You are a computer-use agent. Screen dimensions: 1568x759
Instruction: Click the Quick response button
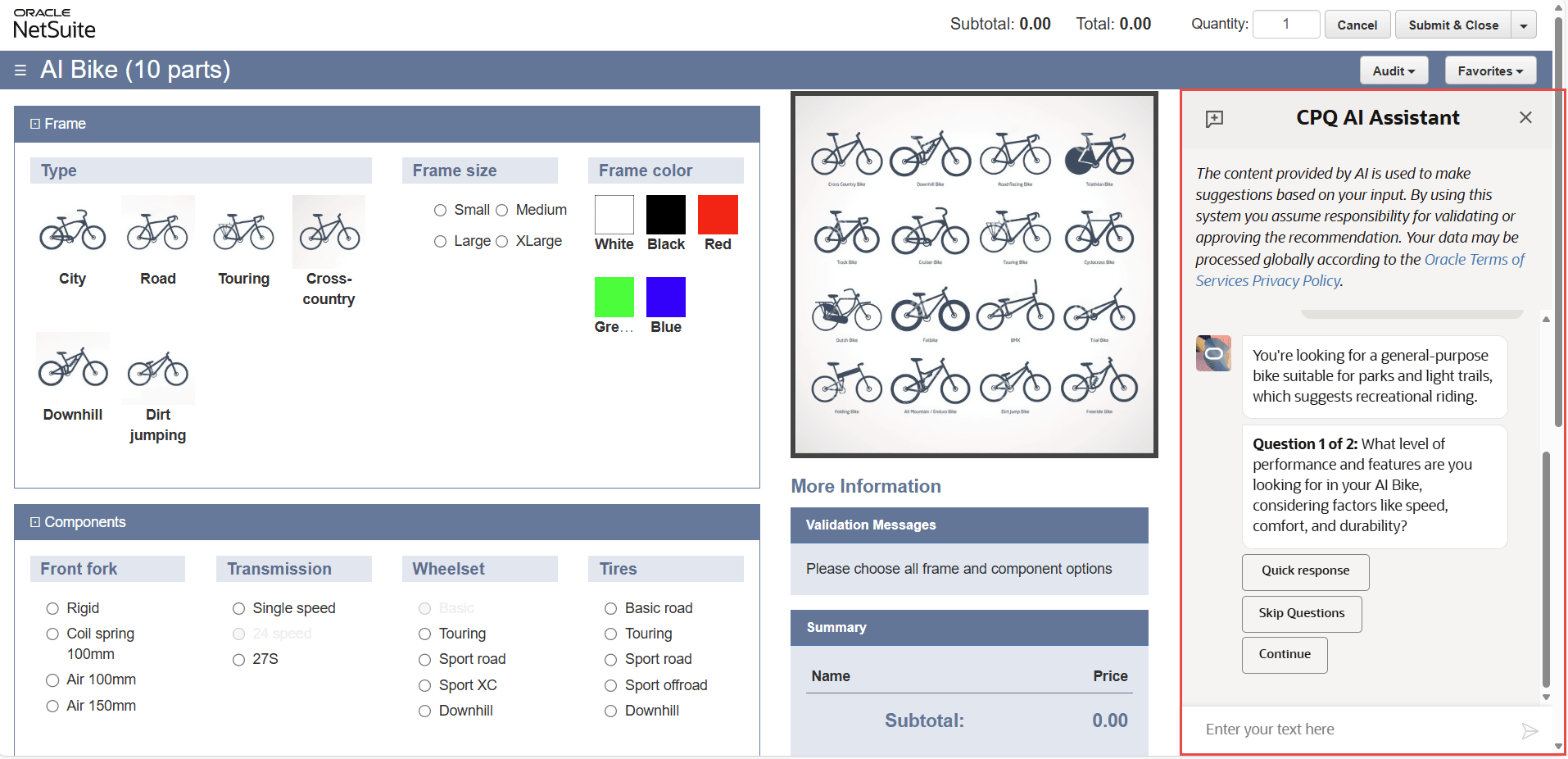pyautogui.click(x=1305, y=571)
